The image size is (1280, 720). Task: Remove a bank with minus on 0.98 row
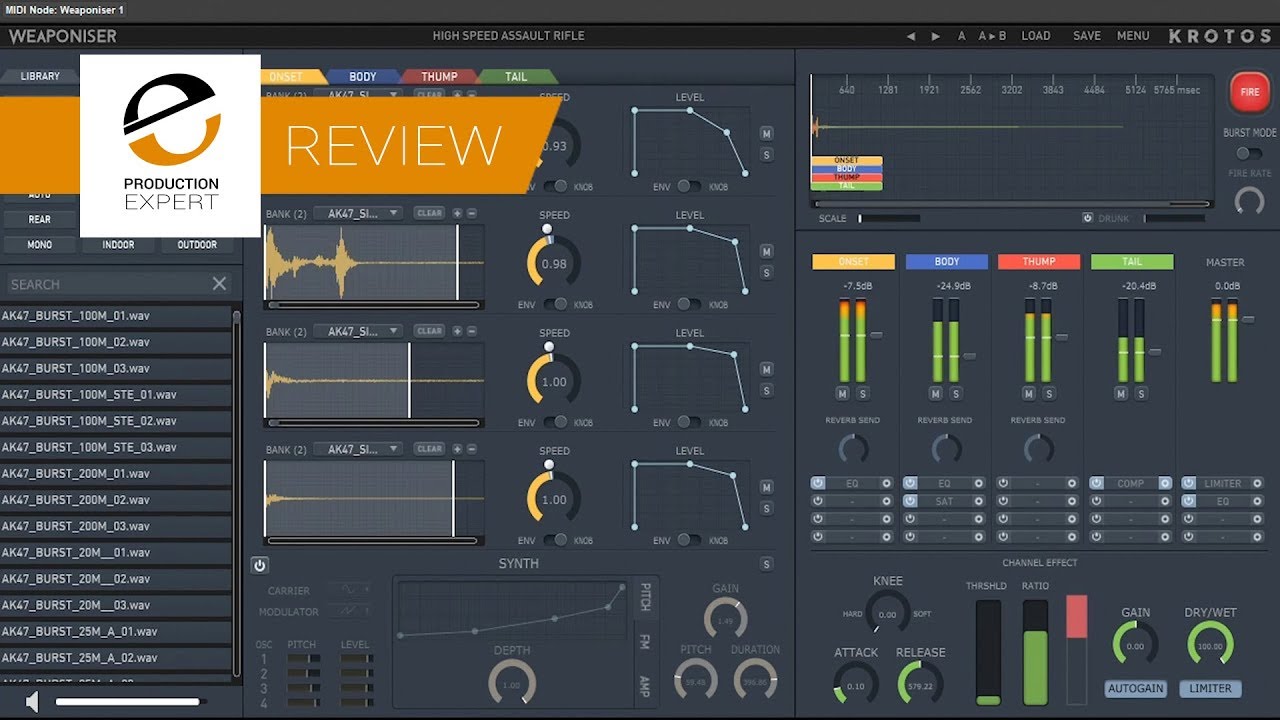[x=472, y=213]
